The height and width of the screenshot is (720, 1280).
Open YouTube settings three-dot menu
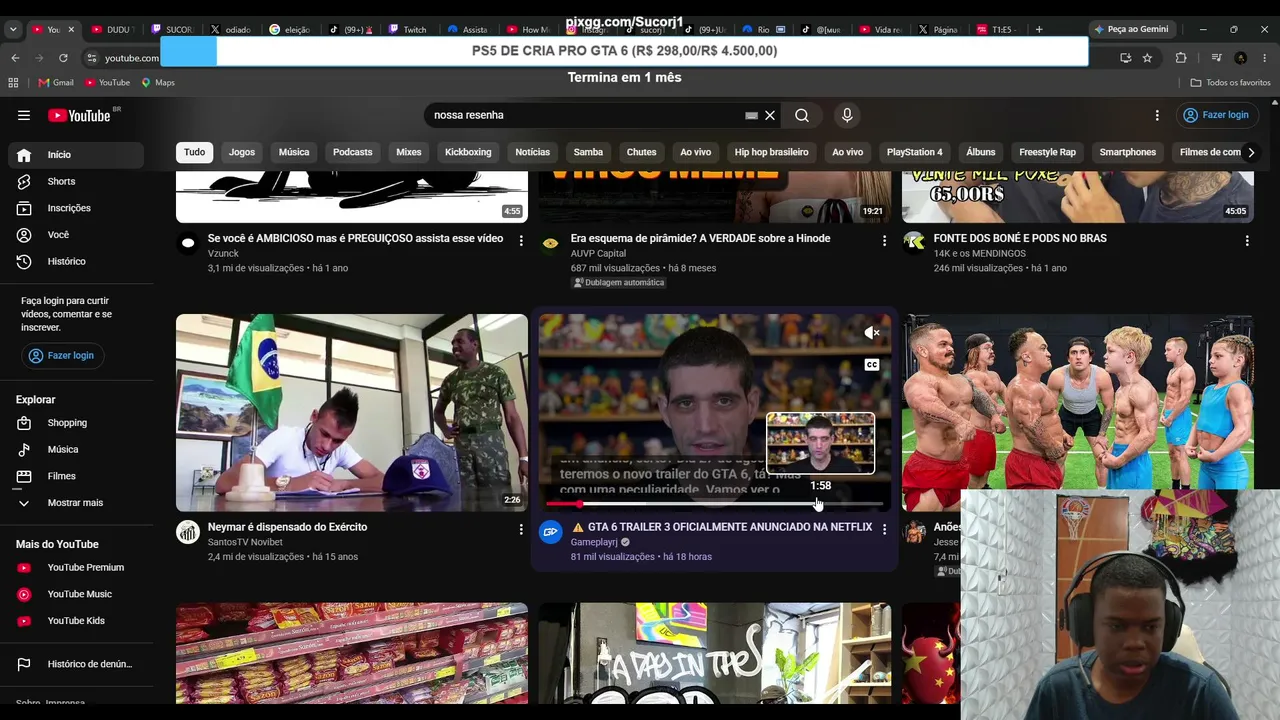(1157, 115)
